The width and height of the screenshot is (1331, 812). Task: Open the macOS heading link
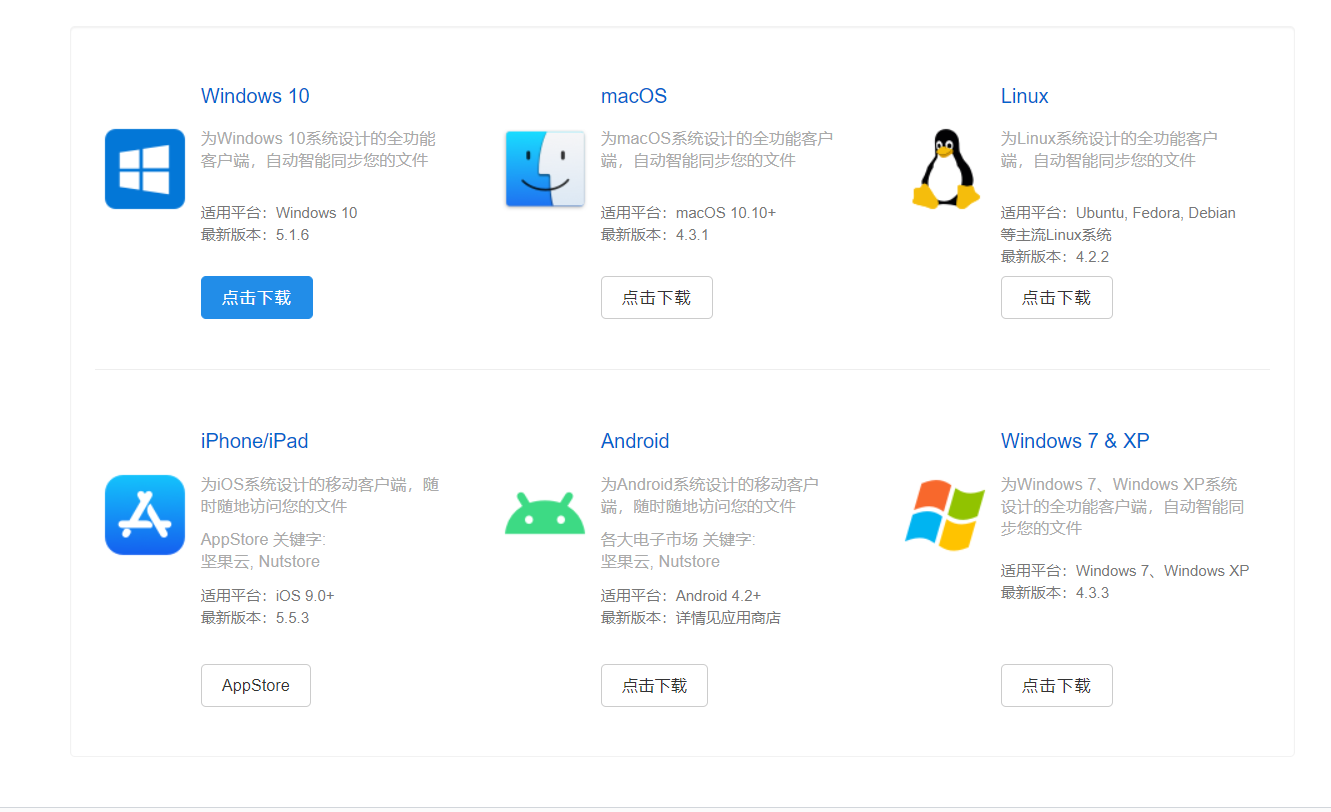pyautogui.click(x=632, y=96)
